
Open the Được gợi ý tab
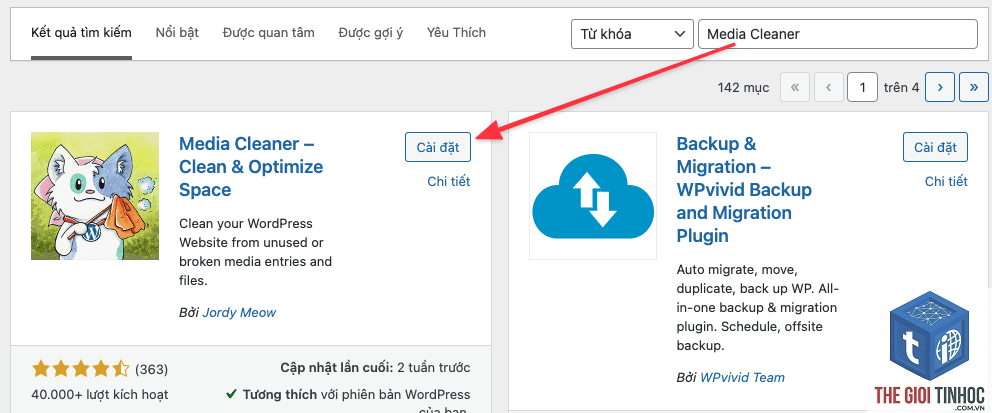[x=370, y=33]
